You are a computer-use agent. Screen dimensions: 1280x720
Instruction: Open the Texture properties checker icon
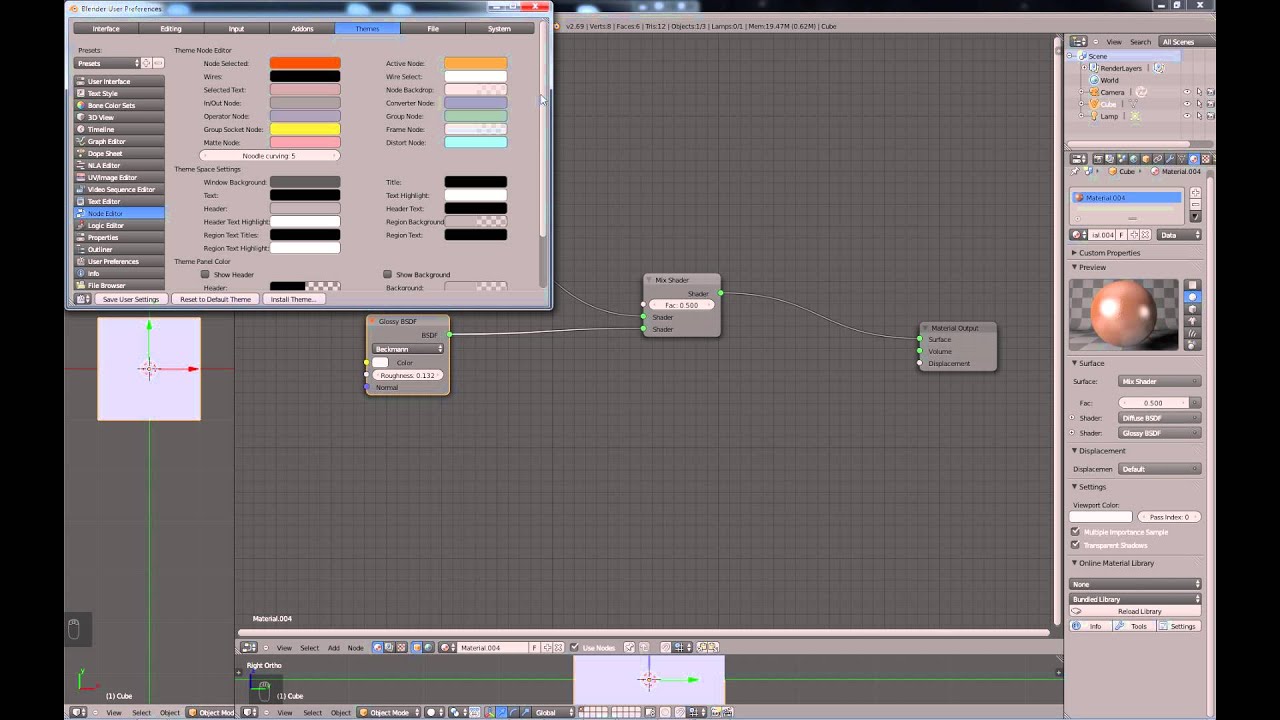point(1206,159)
